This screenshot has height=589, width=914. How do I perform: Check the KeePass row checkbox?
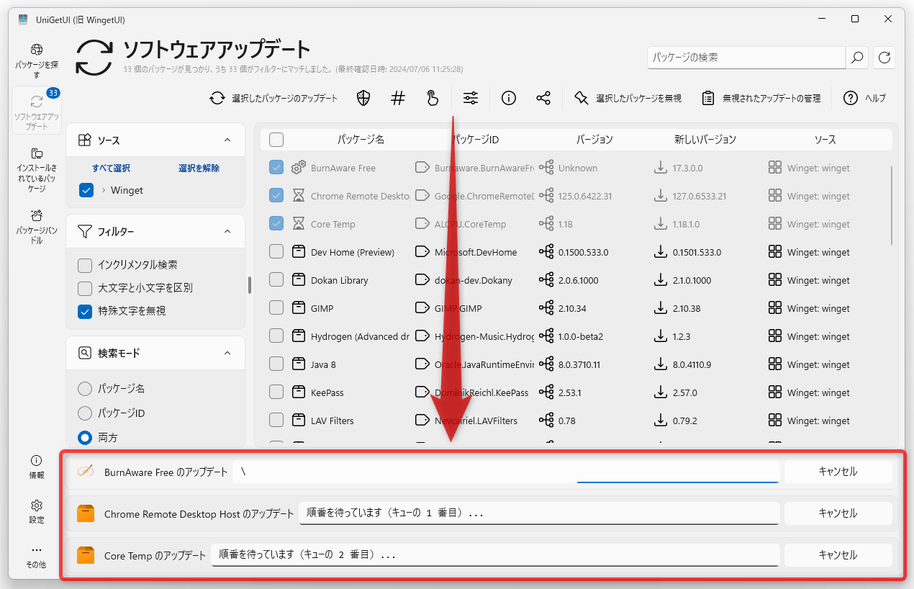[x=276, y=391]
